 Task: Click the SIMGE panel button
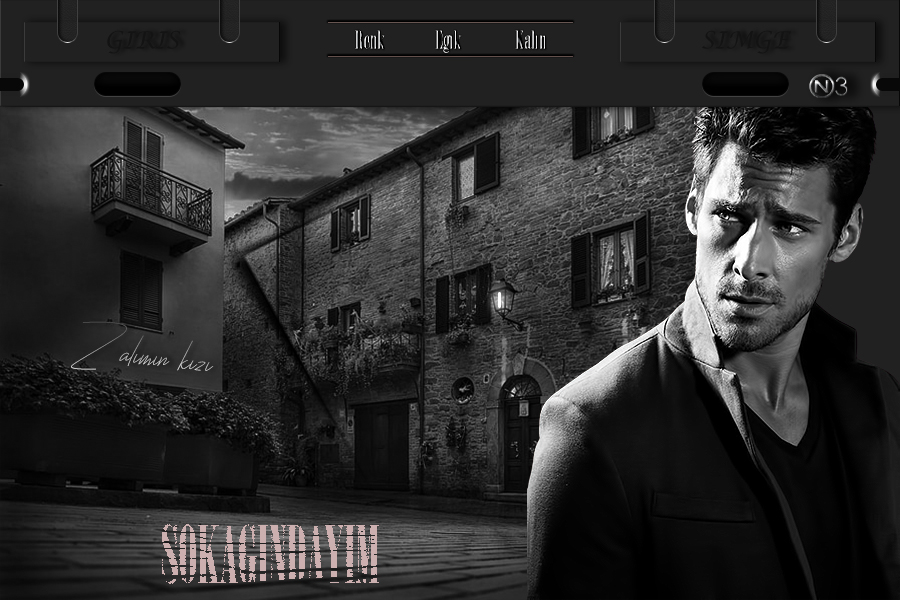(x=747, y=42)
